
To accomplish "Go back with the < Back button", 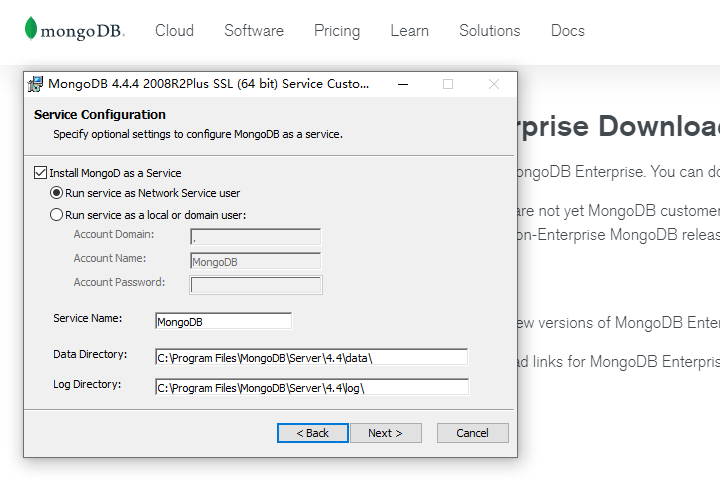I will coord(313,433).
